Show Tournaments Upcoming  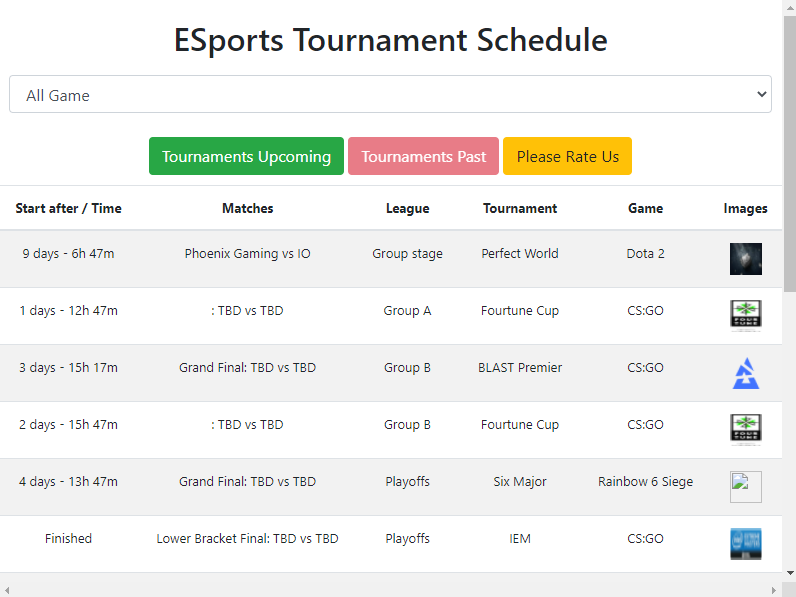(x=246, y=157)
